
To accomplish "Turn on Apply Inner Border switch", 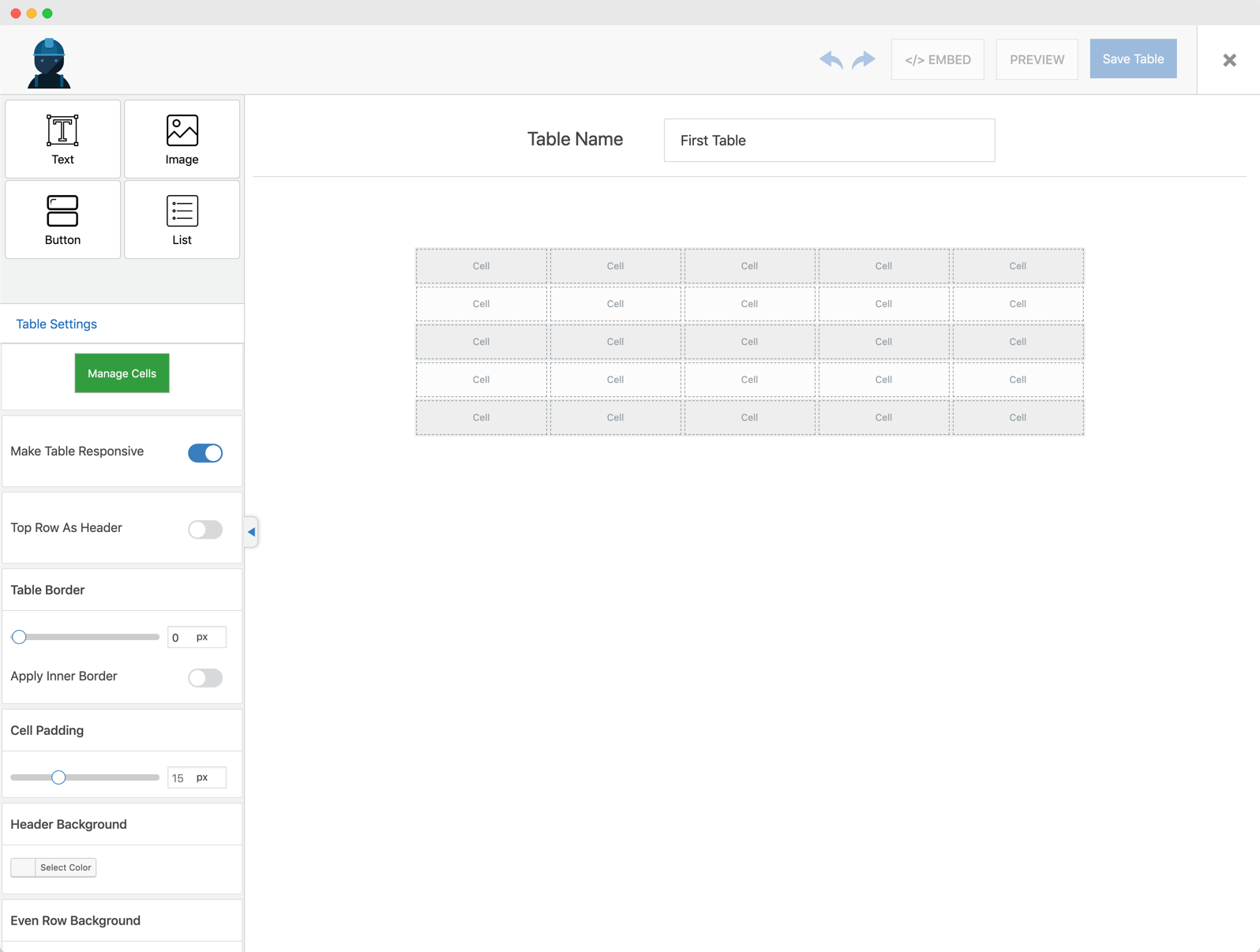I will click(x=205, y=678).
